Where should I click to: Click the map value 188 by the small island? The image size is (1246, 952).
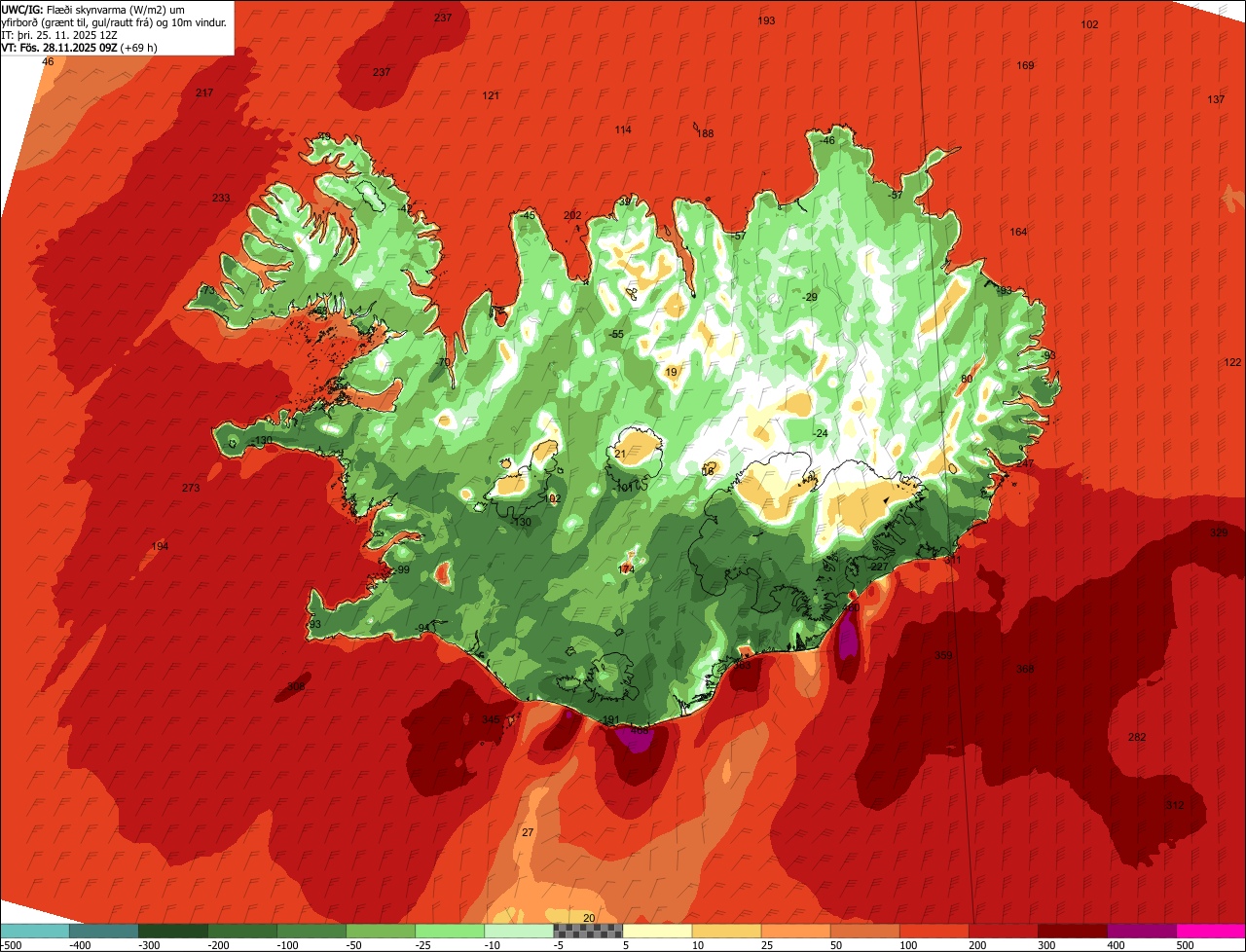tap(706, 134)
